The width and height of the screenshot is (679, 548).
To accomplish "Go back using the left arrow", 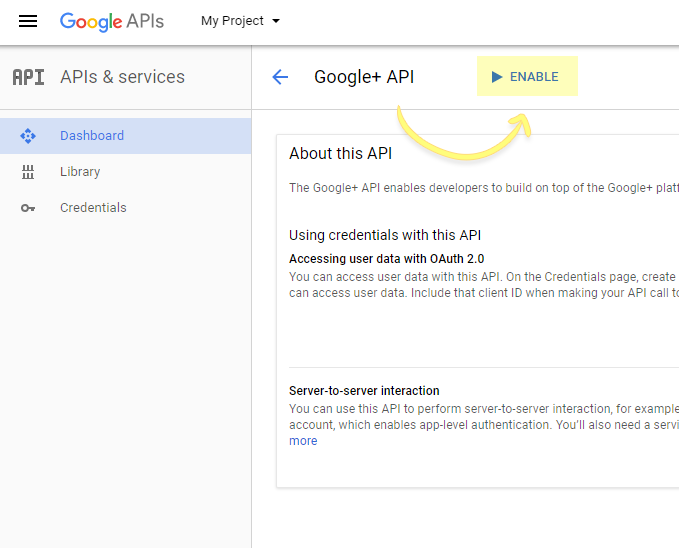I will coord(280,77).
